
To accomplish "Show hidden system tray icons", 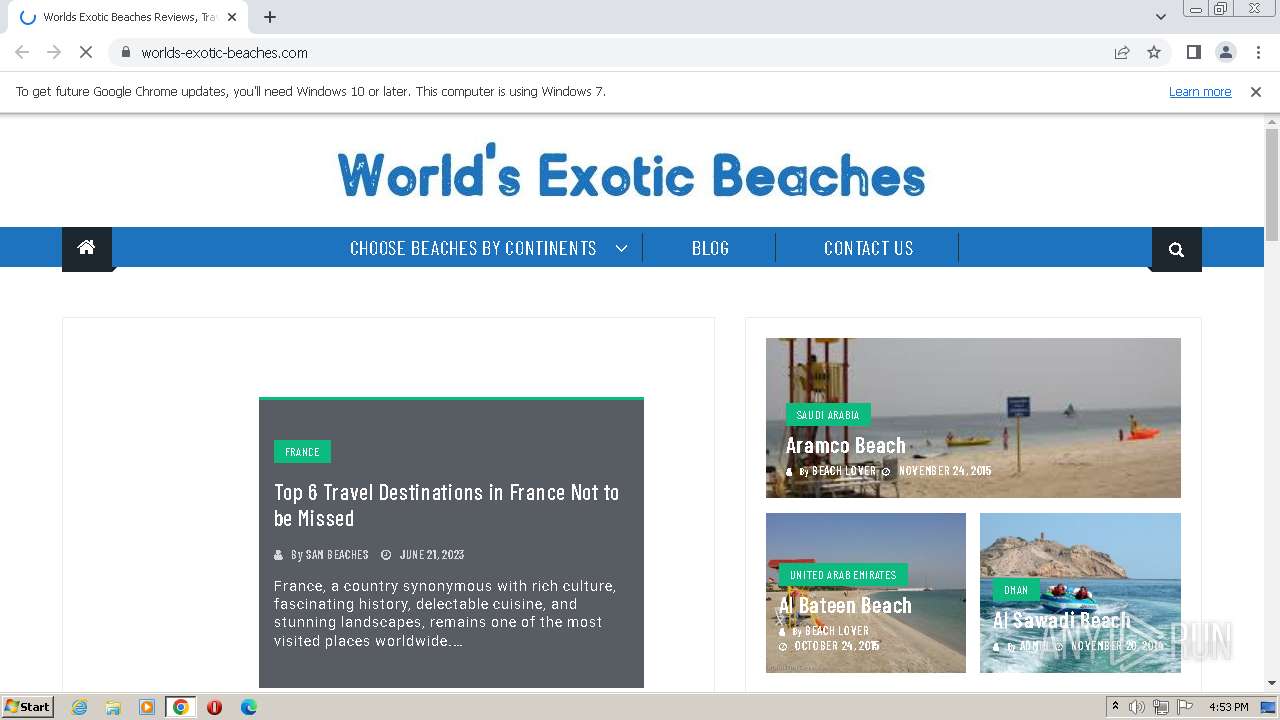I will (1115, 707).
